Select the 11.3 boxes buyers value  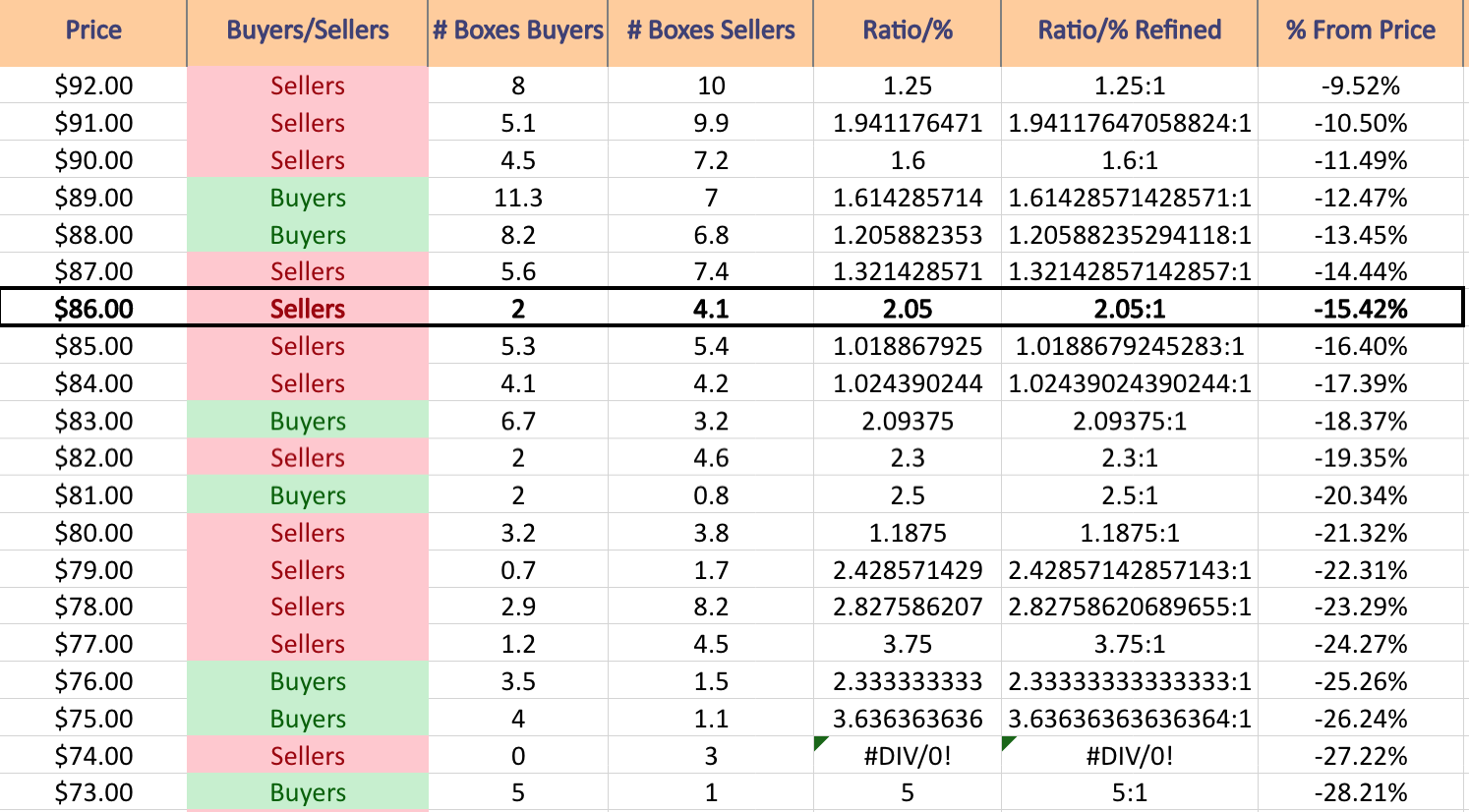click(518, 198)
